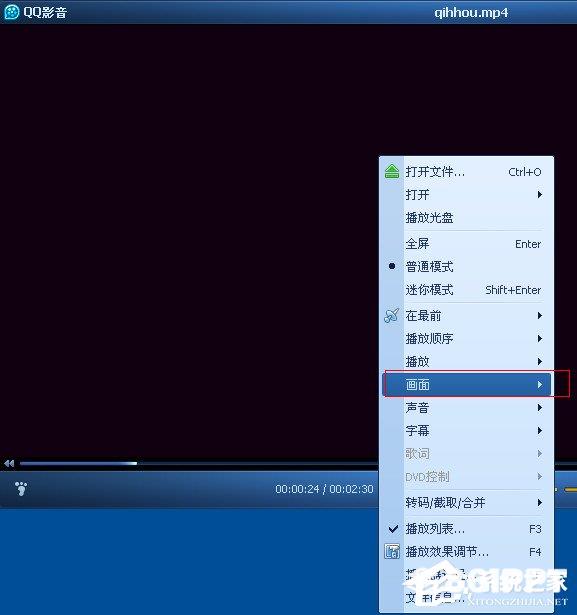Click 播放光盘 menu entry

tap(466, 217)
